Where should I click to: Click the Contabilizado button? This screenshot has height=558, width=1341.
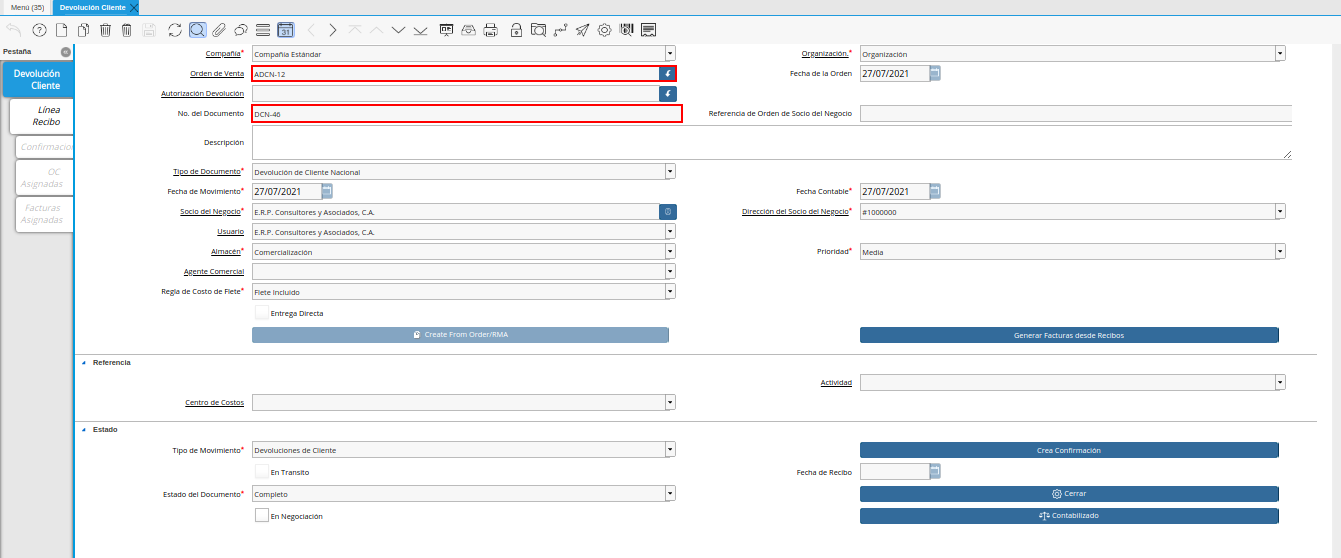pos(1069,516)
